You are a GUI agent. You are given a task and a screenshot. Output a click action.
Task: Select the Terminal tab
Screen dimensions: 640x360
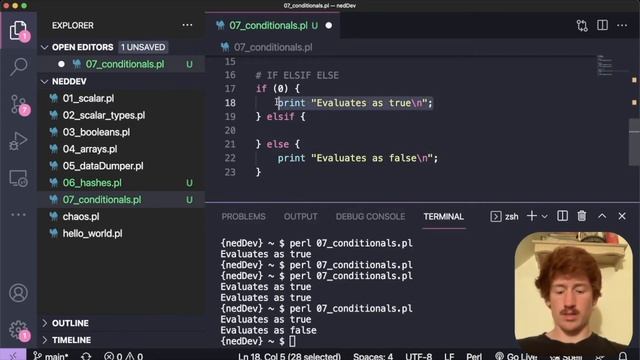443,217
